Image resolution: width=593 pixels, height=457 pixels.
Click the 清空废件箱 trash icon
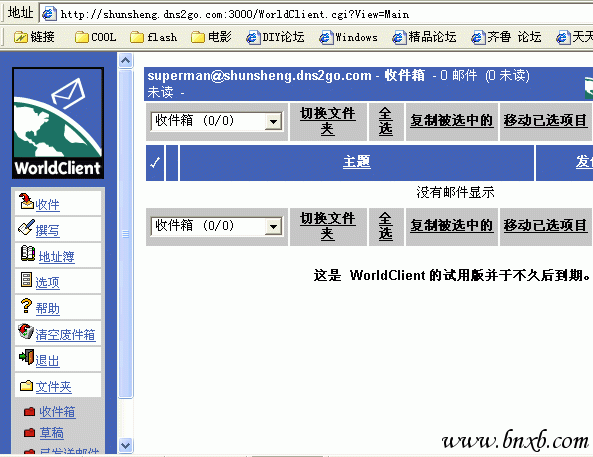(x=26, y=331)
